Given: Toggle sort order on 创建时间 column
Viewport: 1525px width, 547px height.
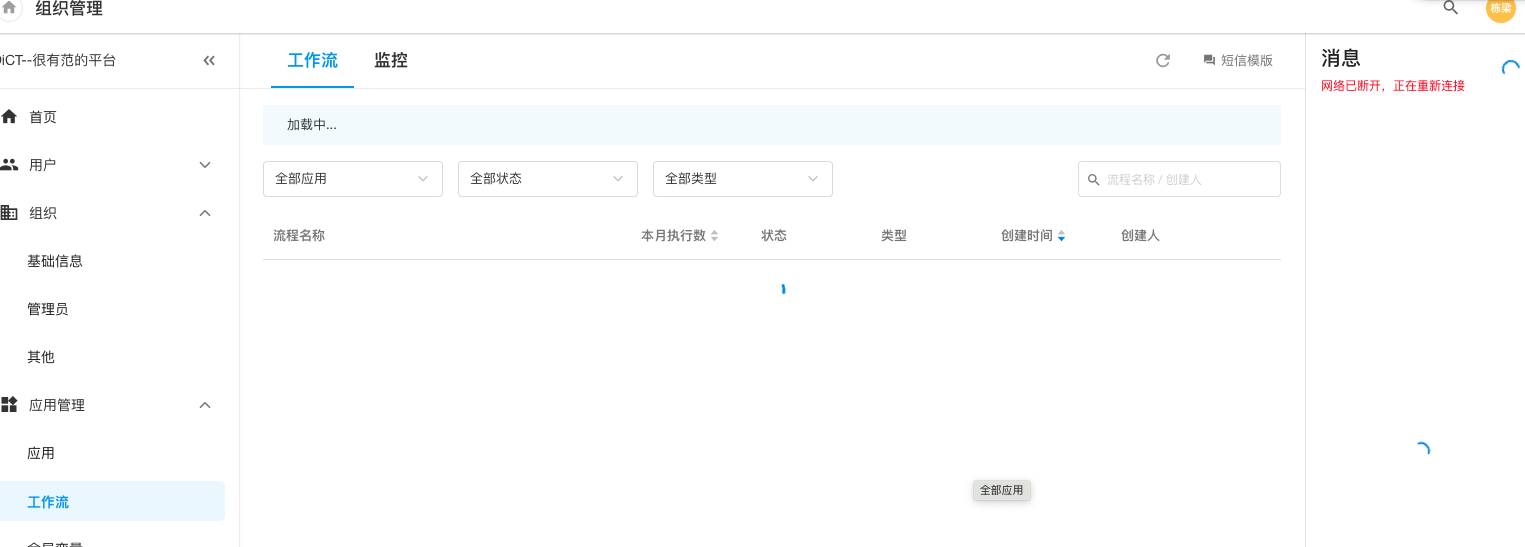Looking at the screenshot, I should (x=1061, y=236).
